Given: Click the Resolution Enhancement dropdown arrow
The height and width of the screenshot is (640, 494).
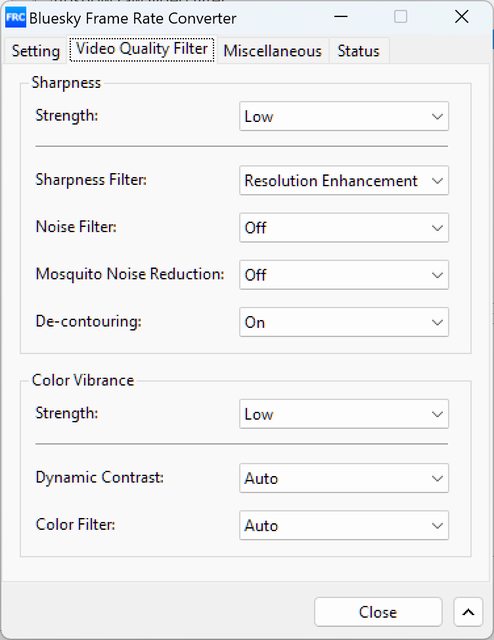Looking at the screenshot, I should pyautogui.click(x=437, y=180).
